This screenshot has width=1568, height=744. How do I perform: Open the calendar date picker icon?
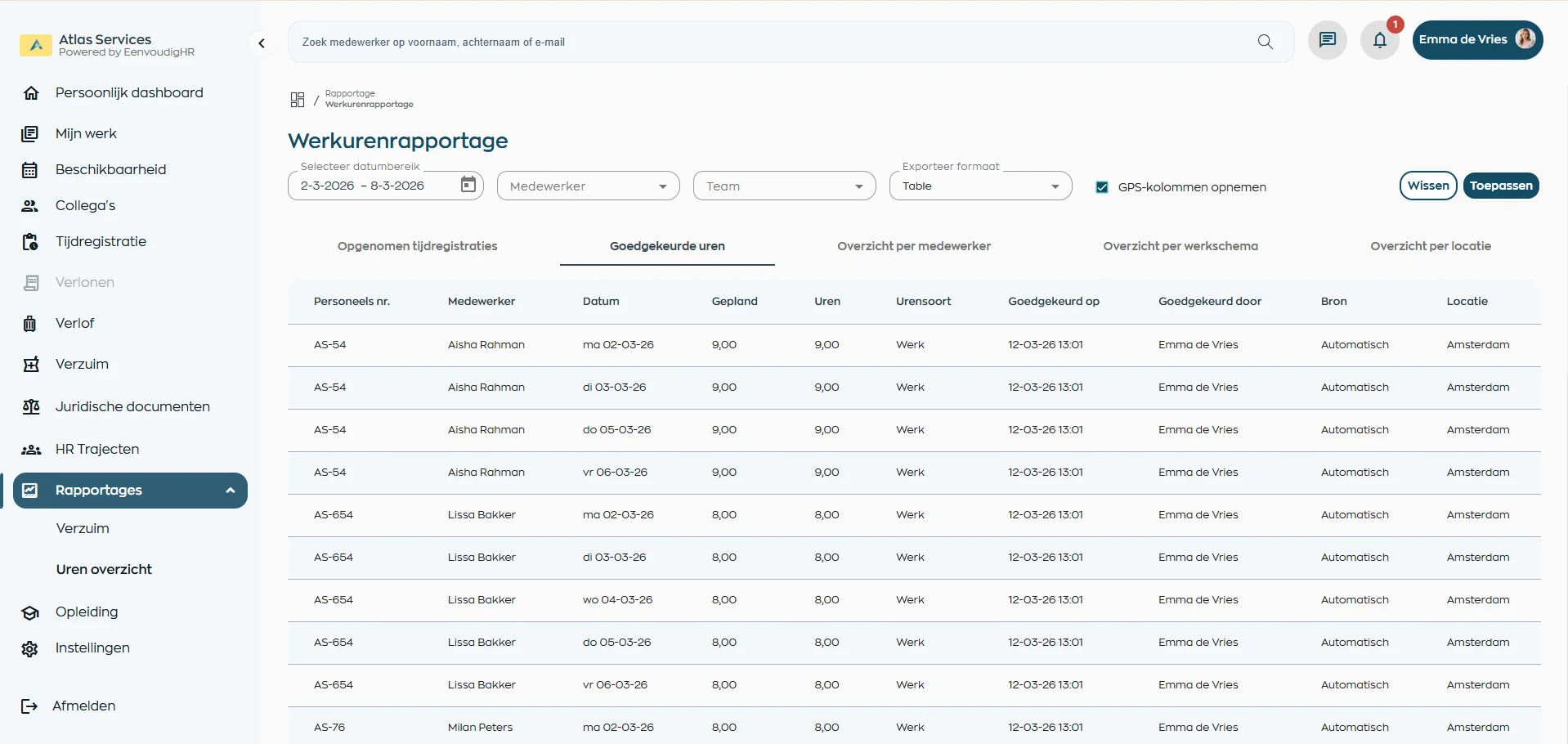(468, 185)
